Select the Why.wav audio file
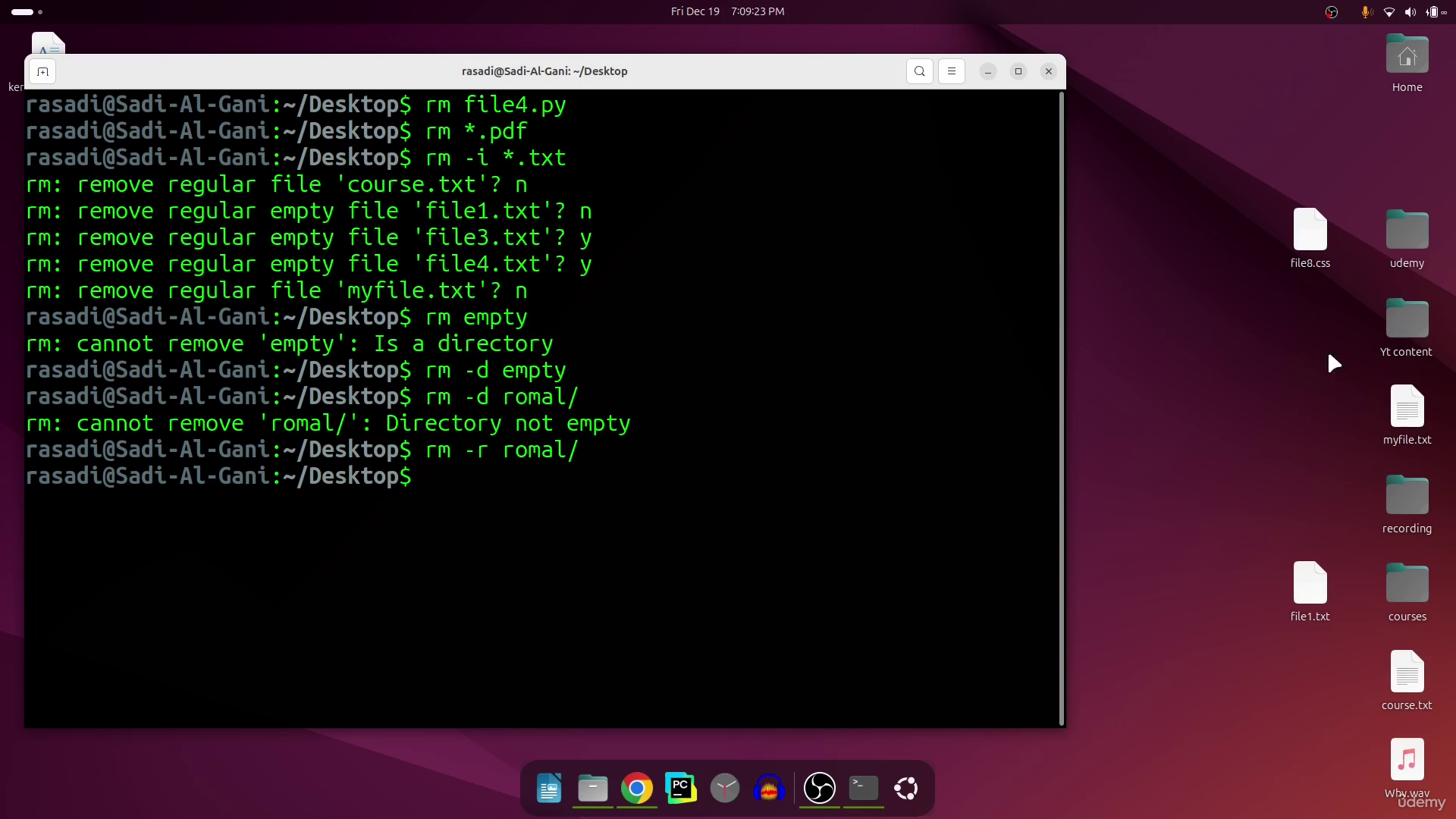Image resolution: width=1456 pixels, height=819 pixels. [x=1407, y=767]
